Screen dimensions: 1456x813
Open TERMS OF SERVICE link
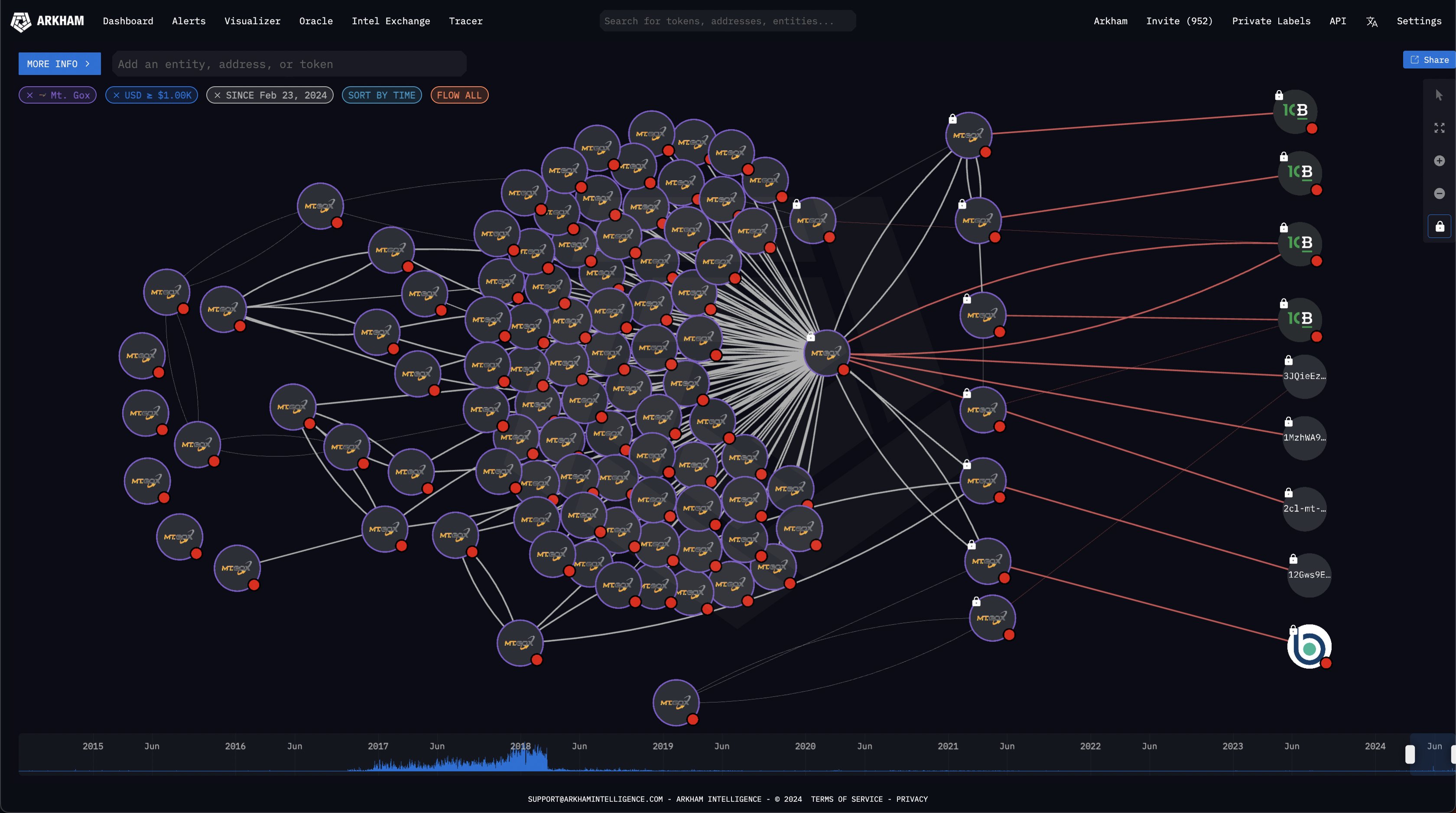[847, 800]
